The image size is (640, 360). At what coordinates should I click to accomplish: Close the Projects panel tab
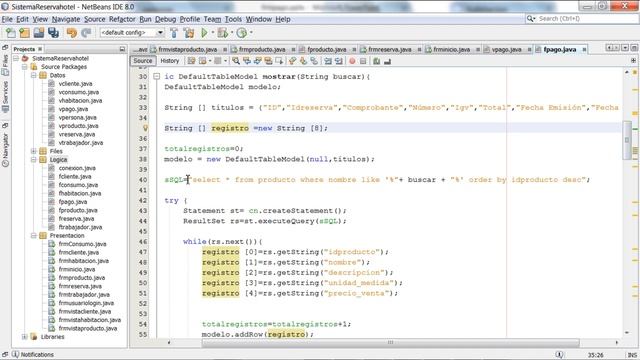click(x=40, y=49)
